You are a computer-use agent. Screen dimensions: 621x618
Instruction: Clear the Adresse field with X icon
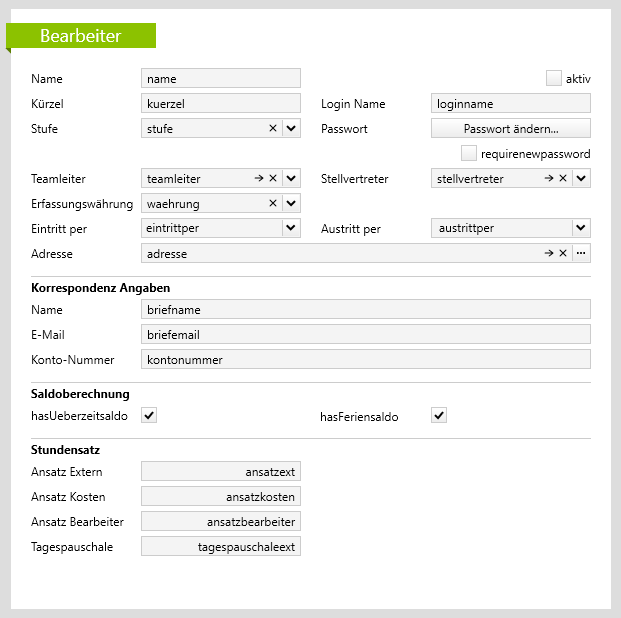click(x=563, y=253)
